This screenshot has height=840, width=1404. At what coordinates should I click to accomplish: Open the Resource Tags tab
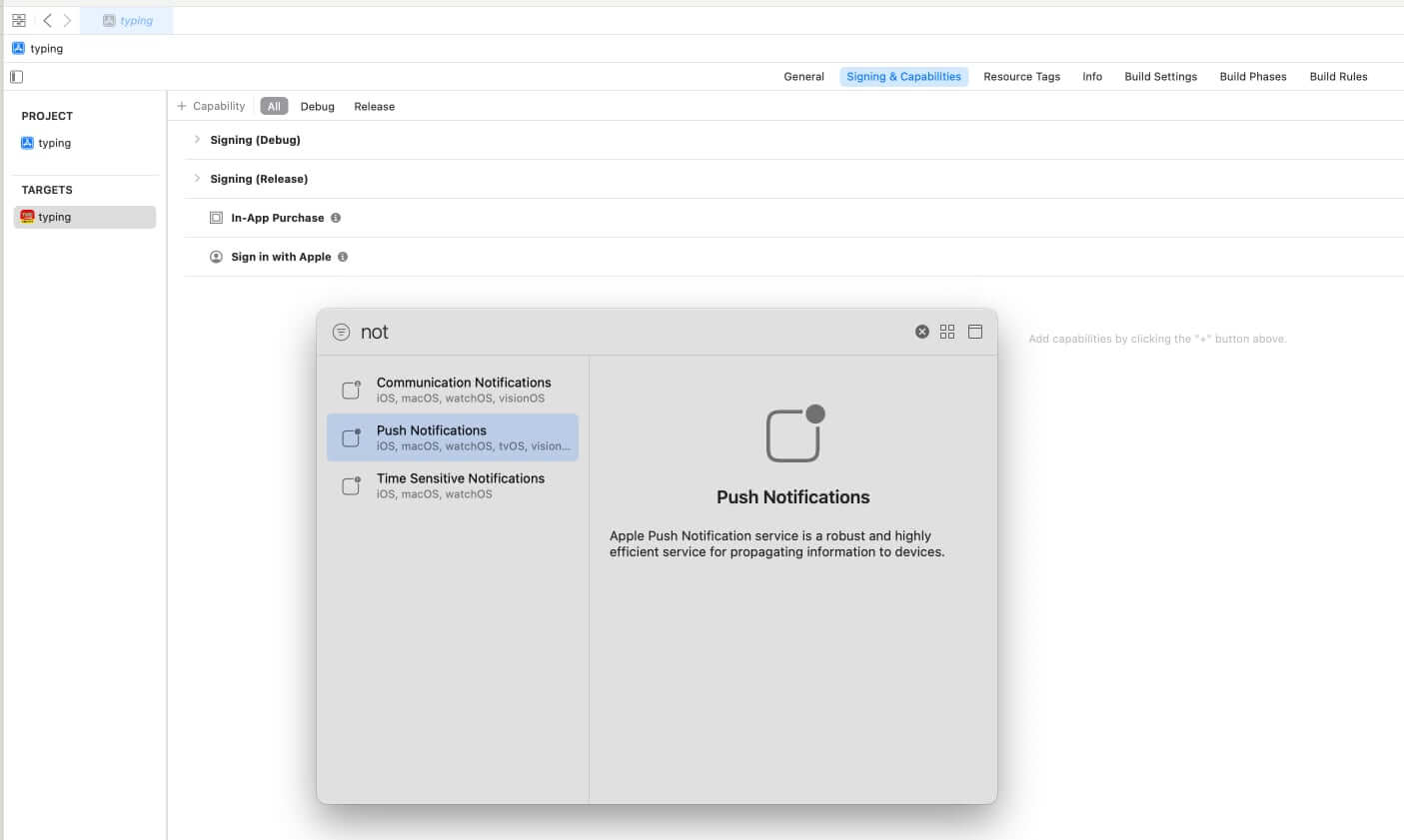coord(1021,77)
